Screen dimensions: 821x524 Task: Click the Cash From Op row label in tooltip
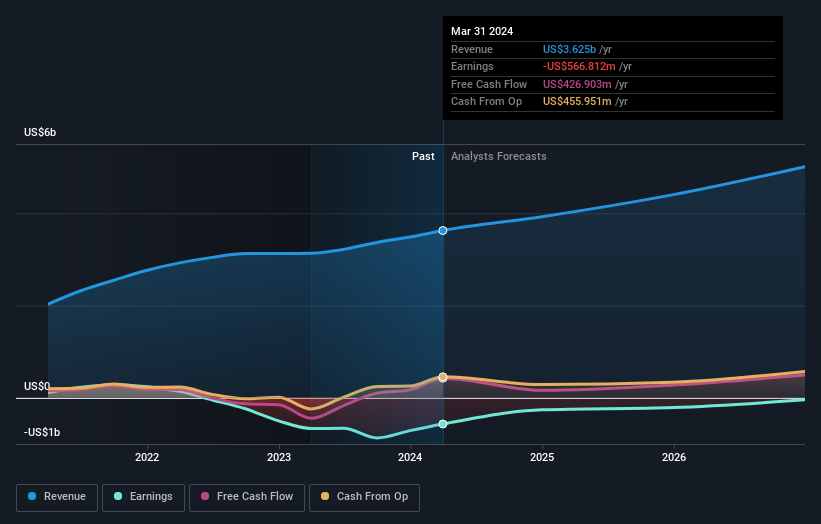[x=486, y=102]
